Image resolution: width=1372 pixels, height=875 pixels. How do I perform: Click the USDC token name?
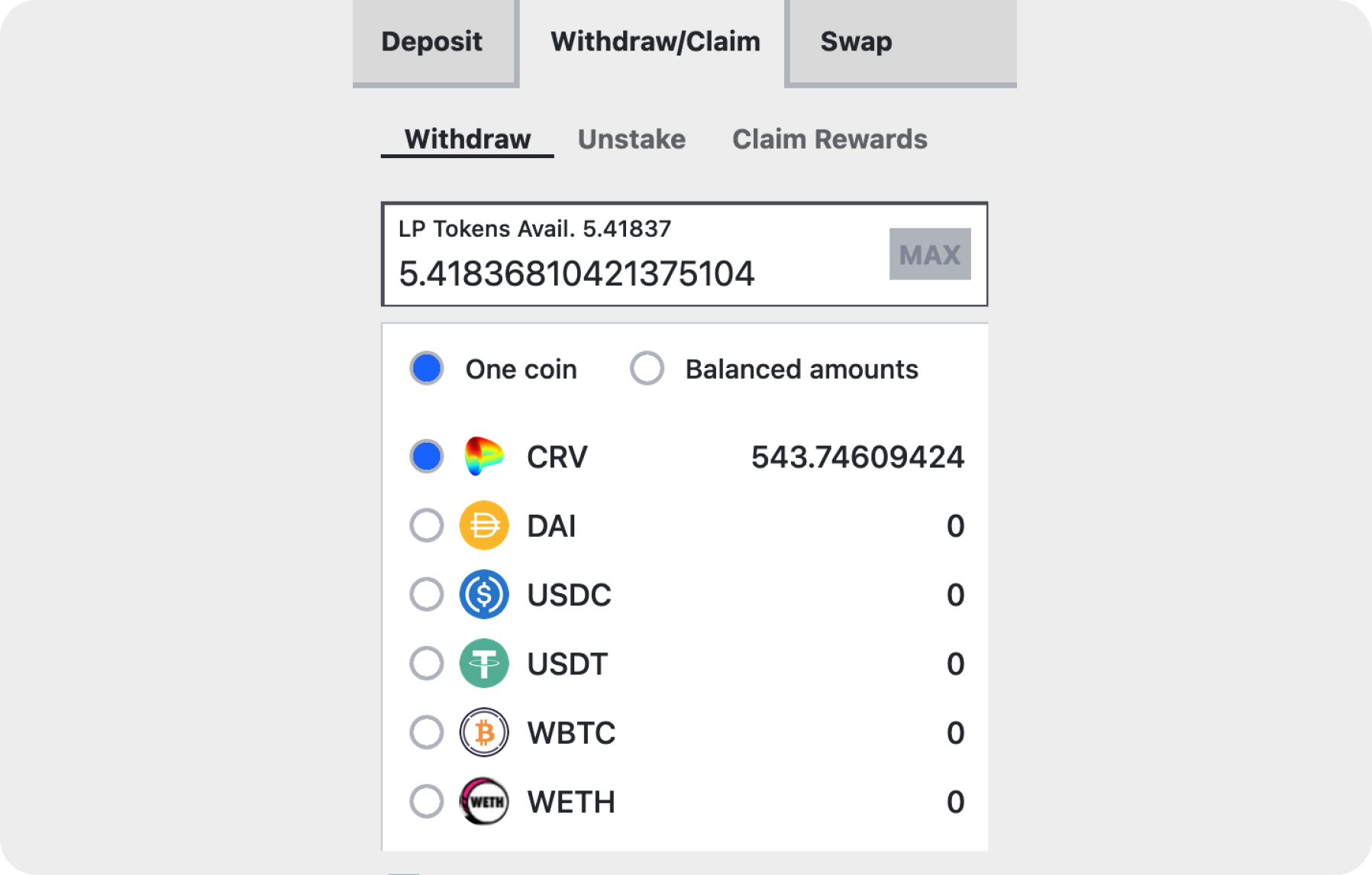coord(570,595)
